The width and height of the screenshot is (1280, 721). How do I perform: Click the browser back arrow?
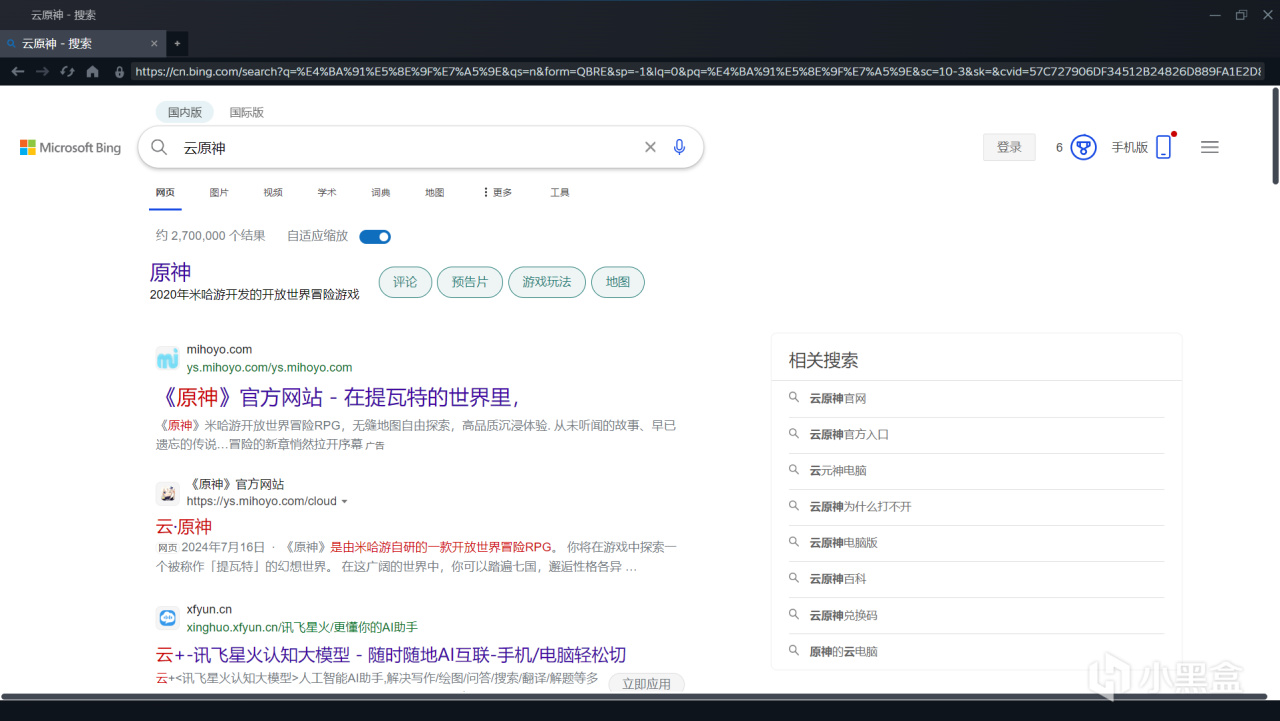(17, 71)
